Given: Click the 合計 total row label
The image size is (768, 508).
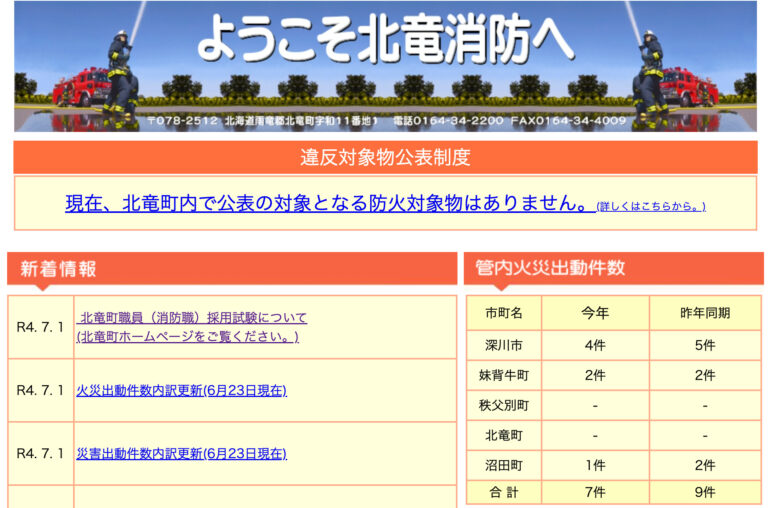Looking at the screenshot, I should tap(503, 492).
